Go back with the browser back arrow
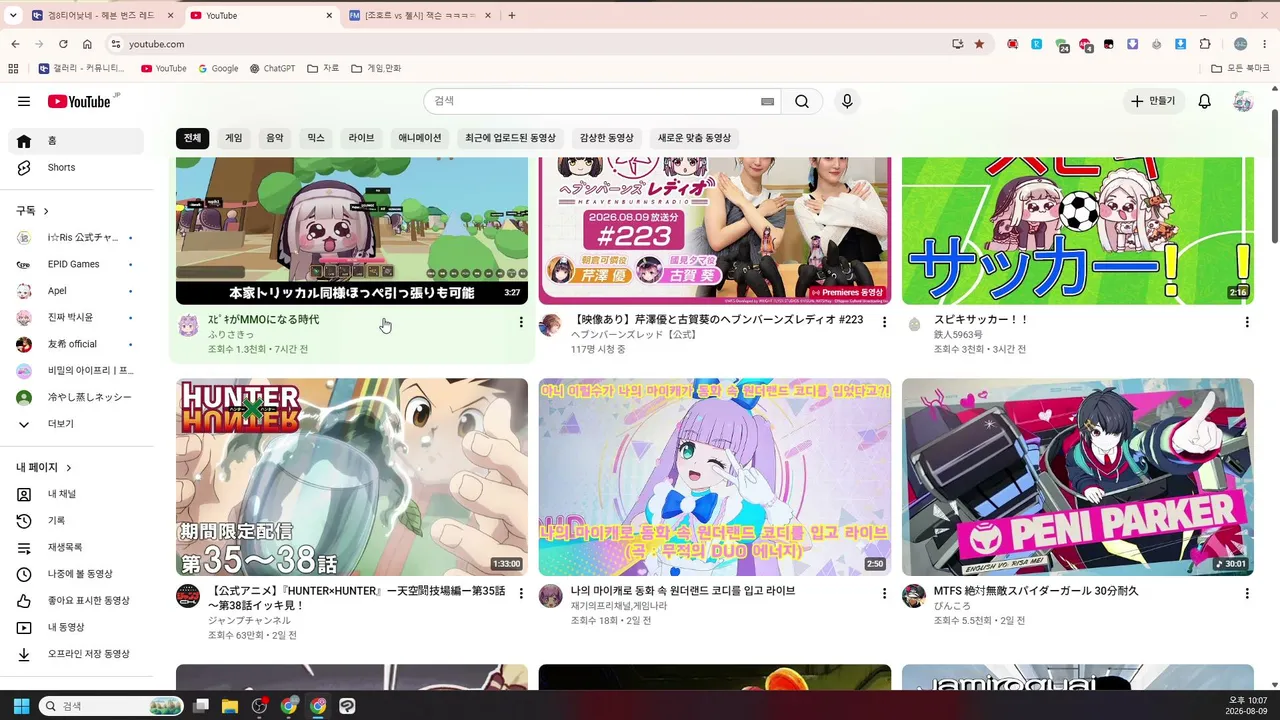 (x=15, y=44)
